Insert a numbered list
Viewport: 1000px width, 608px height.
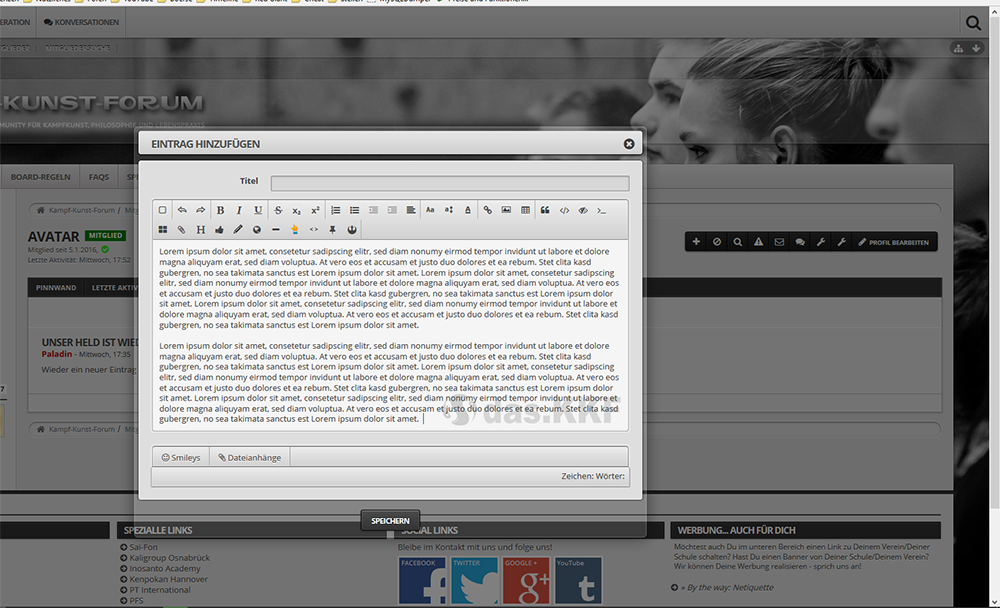[x=335, y=210]
